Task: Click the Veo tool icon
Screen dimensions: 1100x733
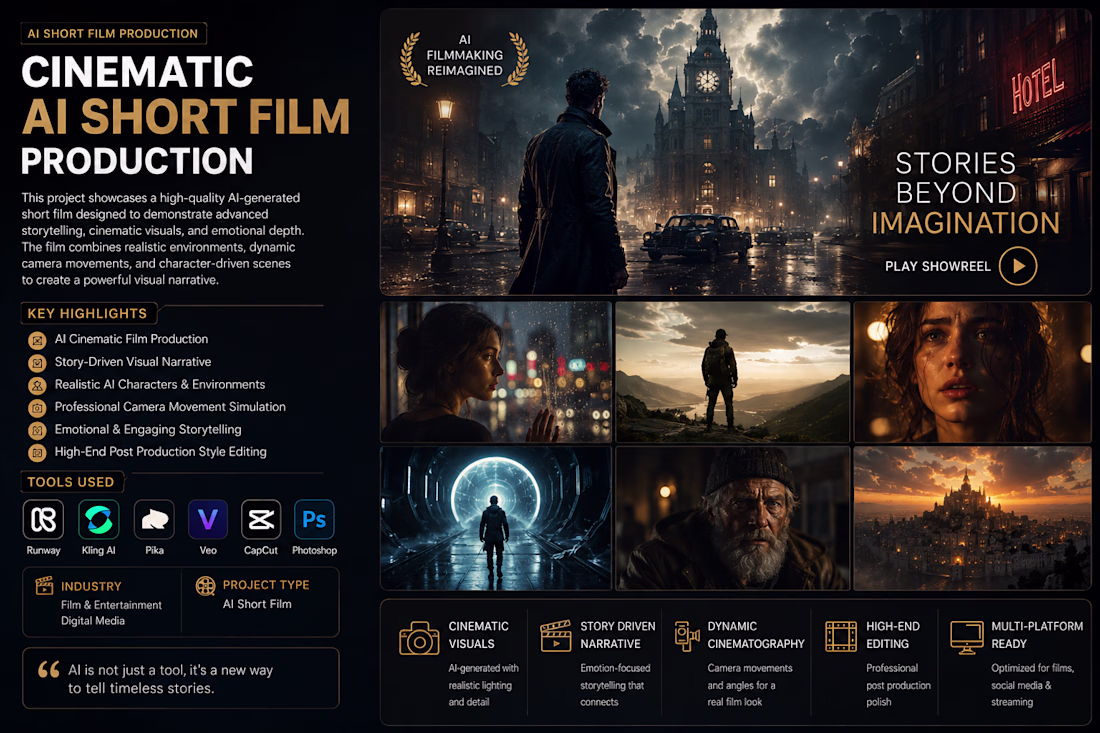Action: click(208, 520)
